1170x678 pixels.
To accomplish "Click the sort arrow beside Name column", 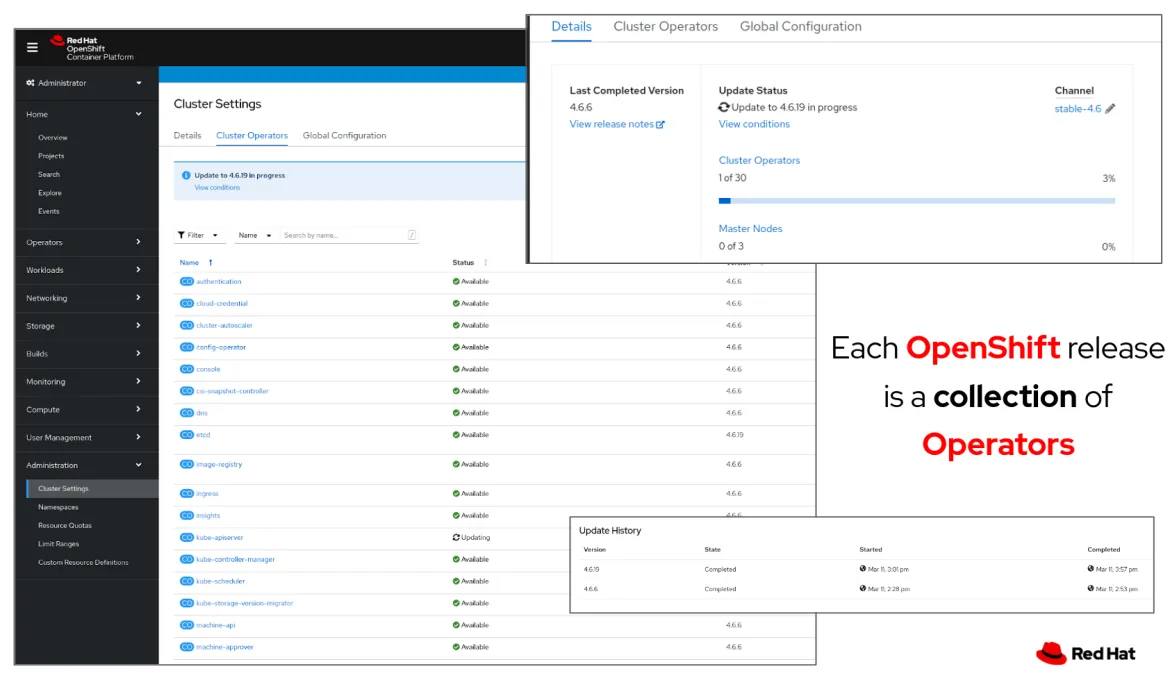I will point(210,263).
